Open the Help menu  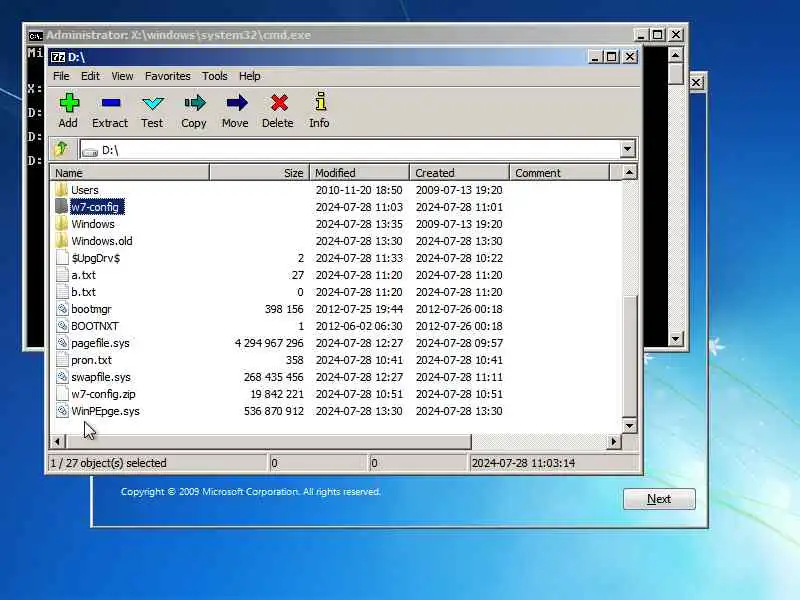(249, 76)
